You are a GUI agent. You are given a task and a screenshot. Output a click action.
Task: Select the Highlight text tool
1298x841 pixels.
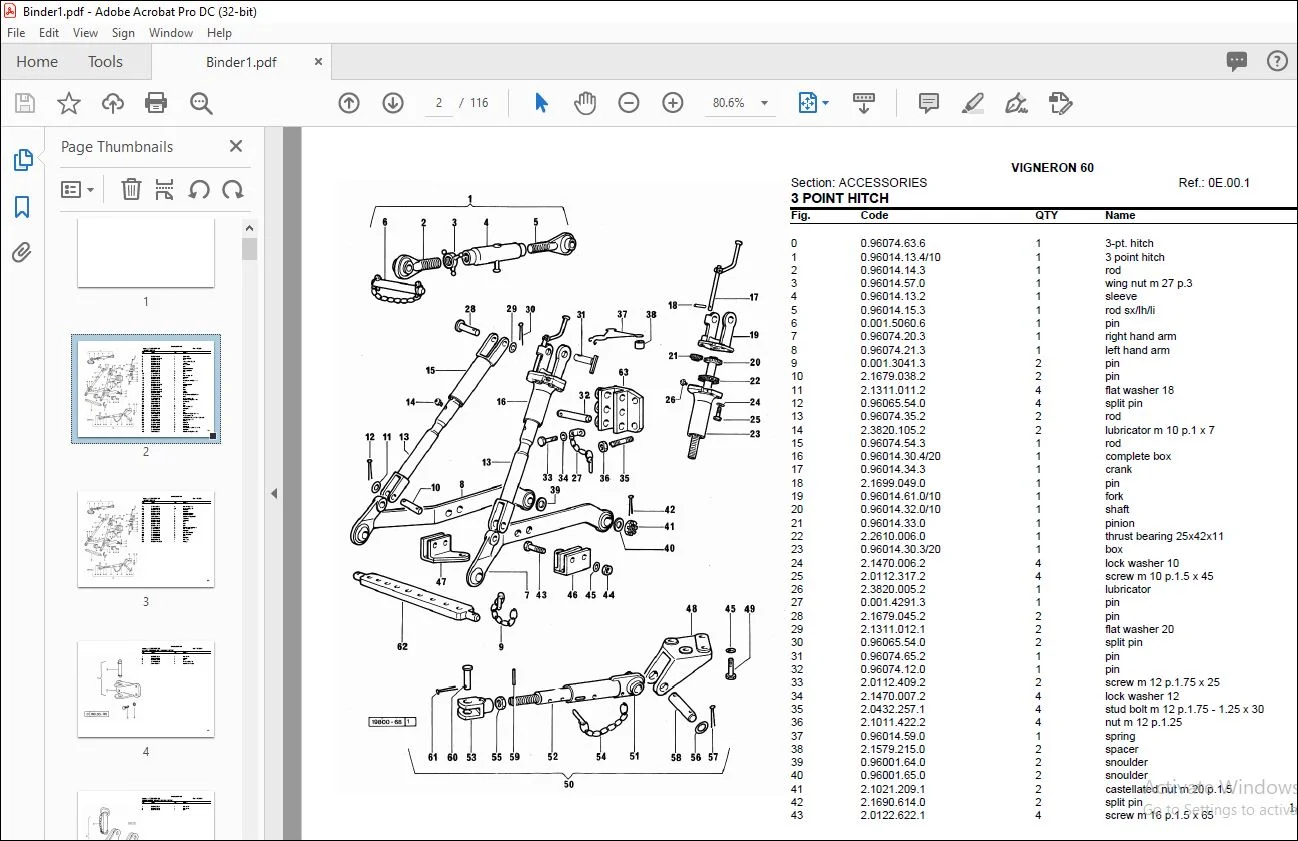973,103
